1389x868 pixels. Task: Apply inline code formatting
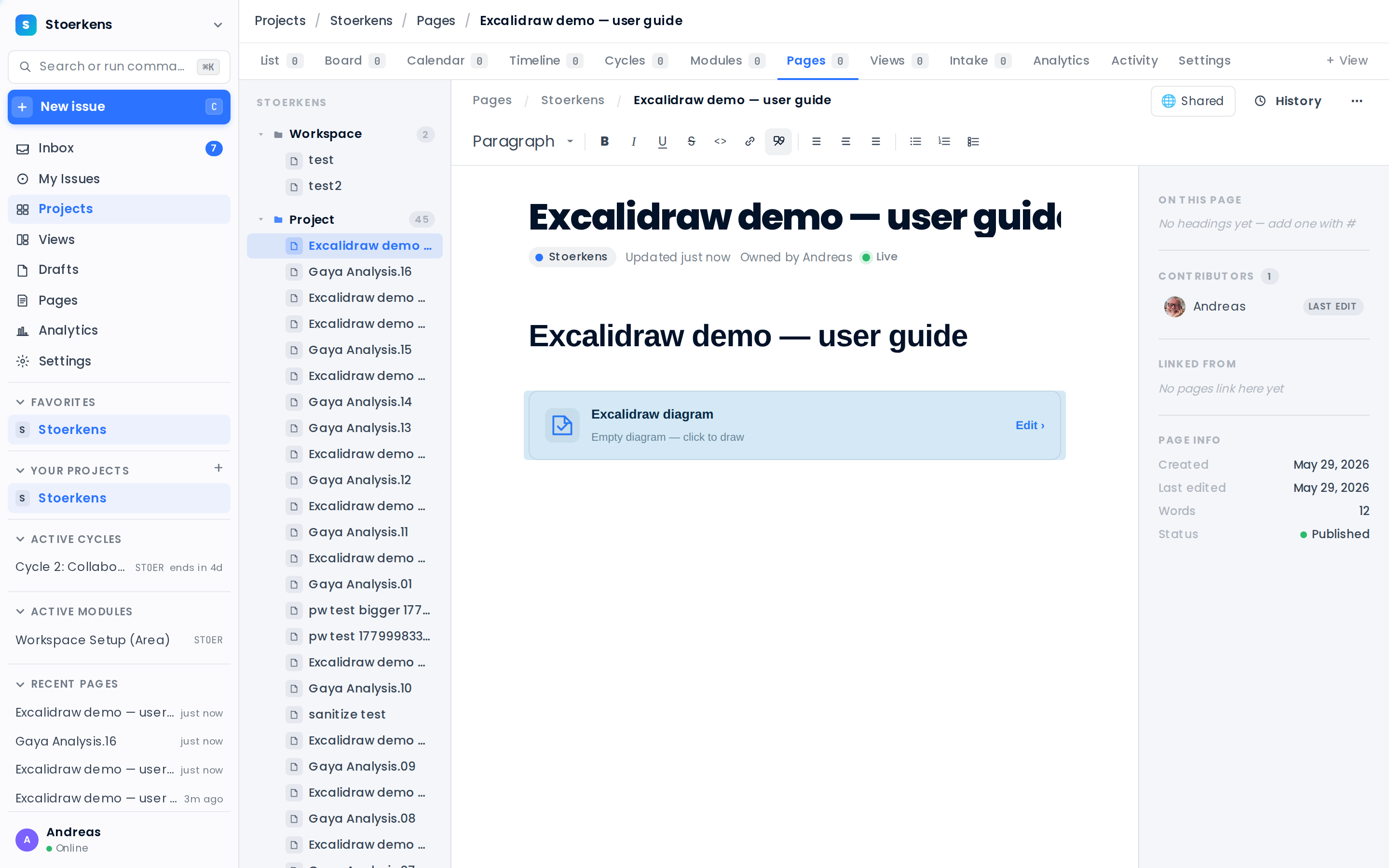721,141
